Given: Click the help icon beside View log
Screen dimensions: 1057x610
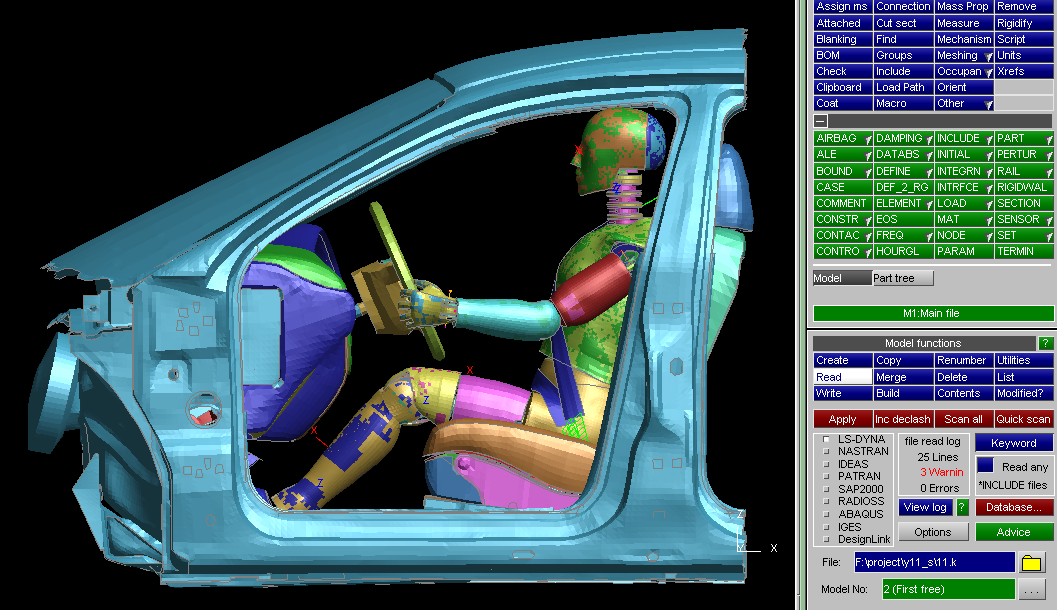Looking at the screenshot, I should point(961,508).
